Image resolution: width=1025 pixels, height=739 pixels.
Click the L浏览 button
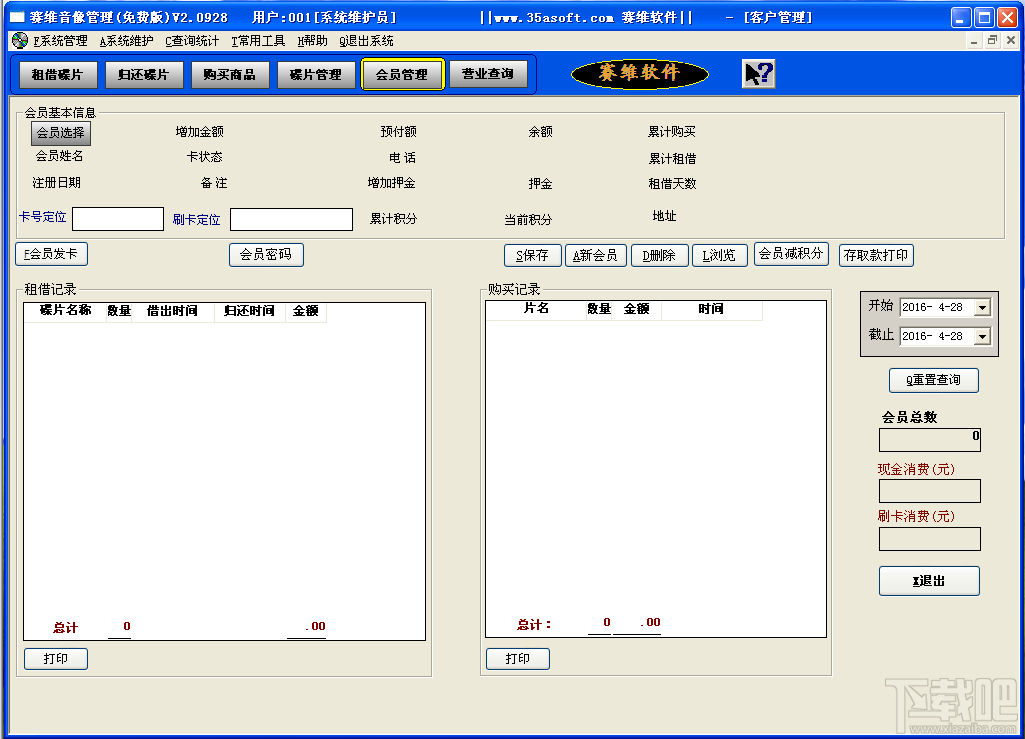[x=720, y=255]
